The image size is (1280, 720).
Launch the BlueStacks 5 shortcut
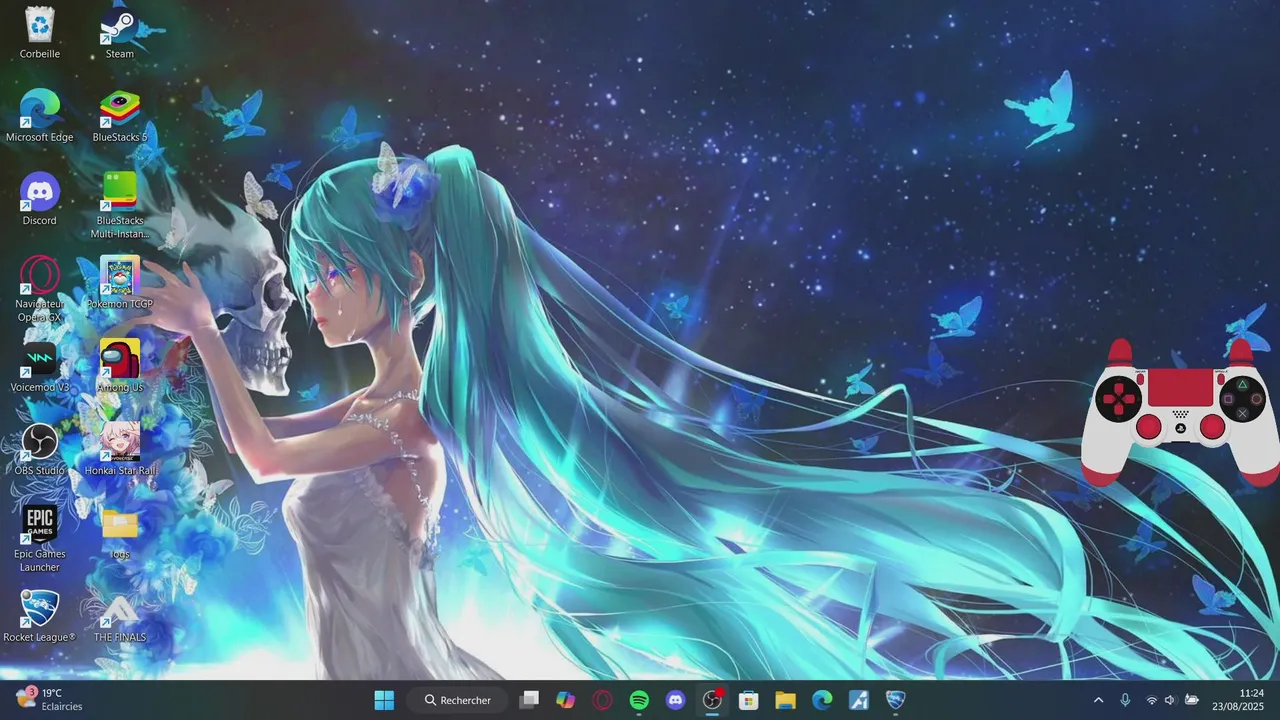click(120, 116)
